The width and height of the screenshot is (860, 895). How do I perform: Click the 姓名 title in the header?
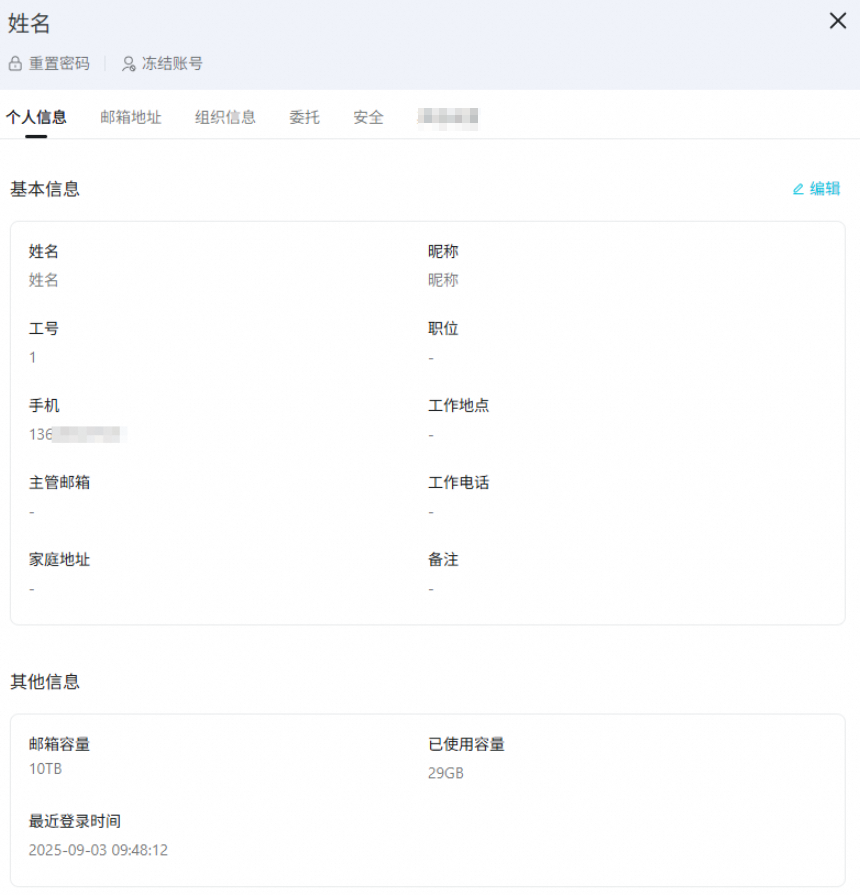[29, 24]
